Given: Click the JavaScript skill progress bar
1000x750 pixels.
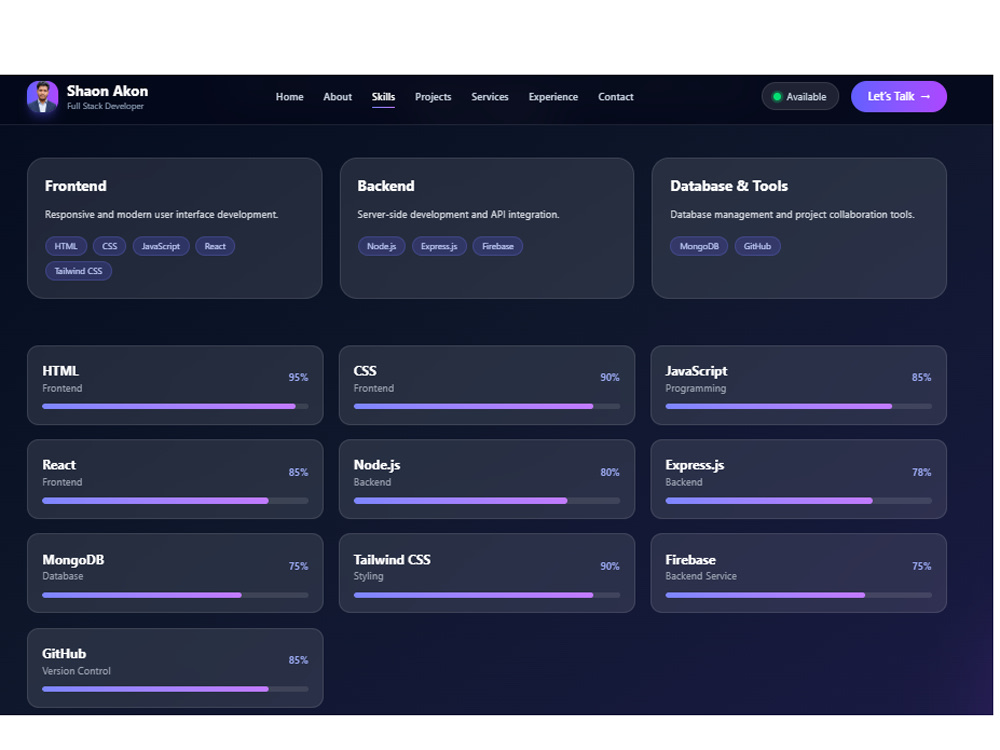Looking at the screenshot, I should click(798, 406).
